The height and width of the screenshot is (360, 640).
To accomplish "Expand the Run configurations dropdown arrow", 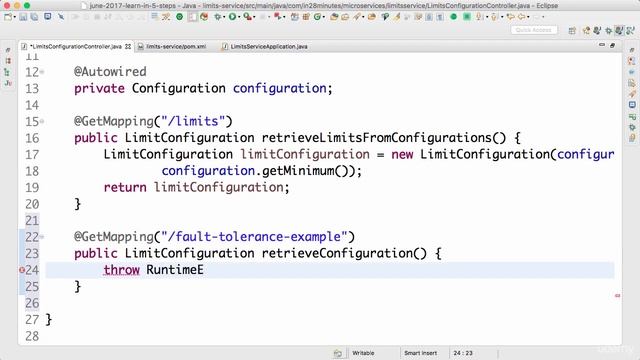I will tap(239, 17).
